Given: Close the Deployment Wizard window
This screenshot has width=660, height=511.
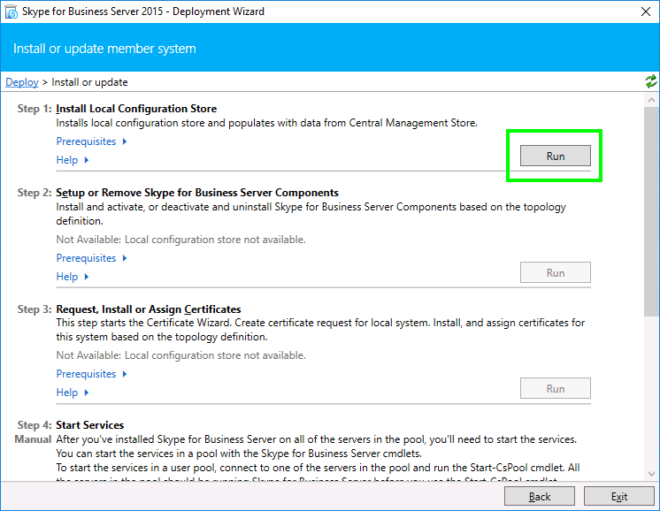Looking at the screenshot, I should [x=637, y=13].
